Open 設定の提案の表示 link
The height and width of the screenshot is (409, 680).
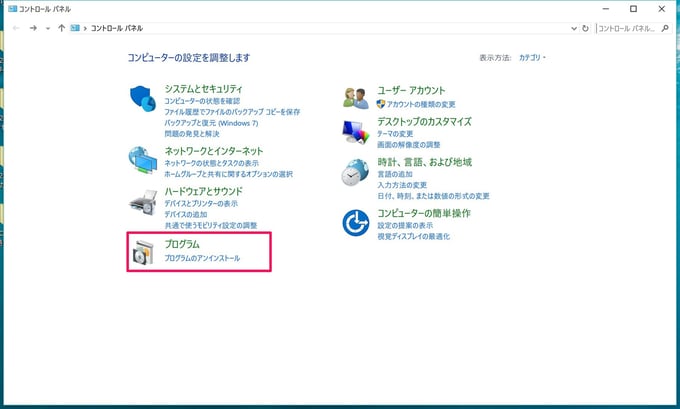405,226
